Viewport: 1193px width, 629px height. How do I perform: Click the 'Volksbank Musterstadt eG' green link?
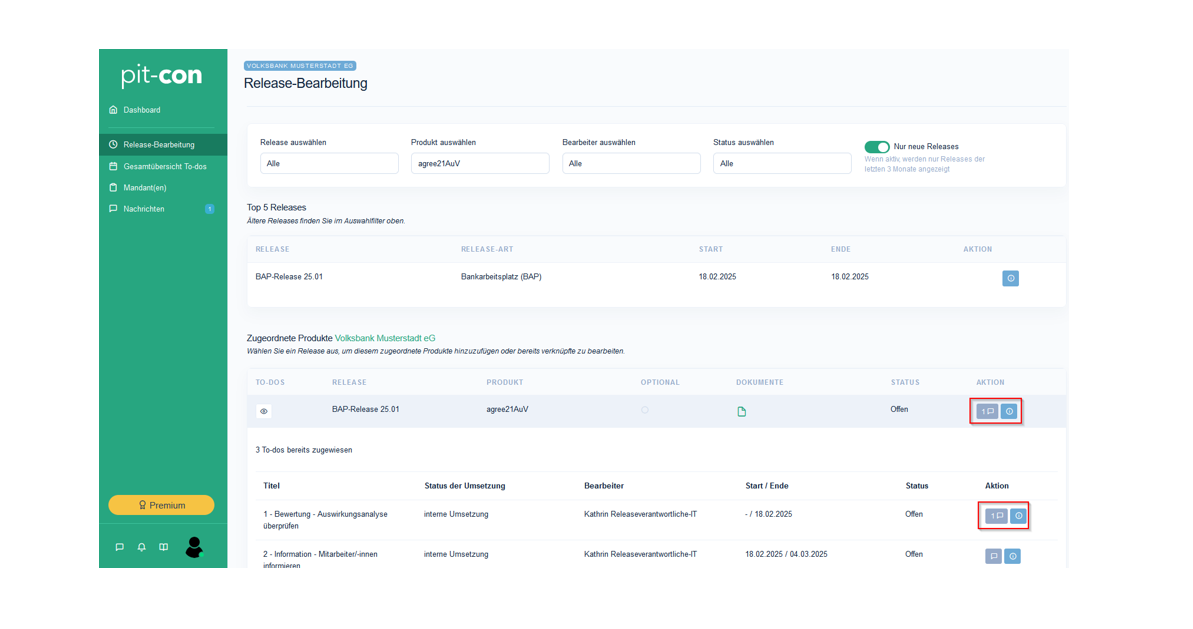385,339
